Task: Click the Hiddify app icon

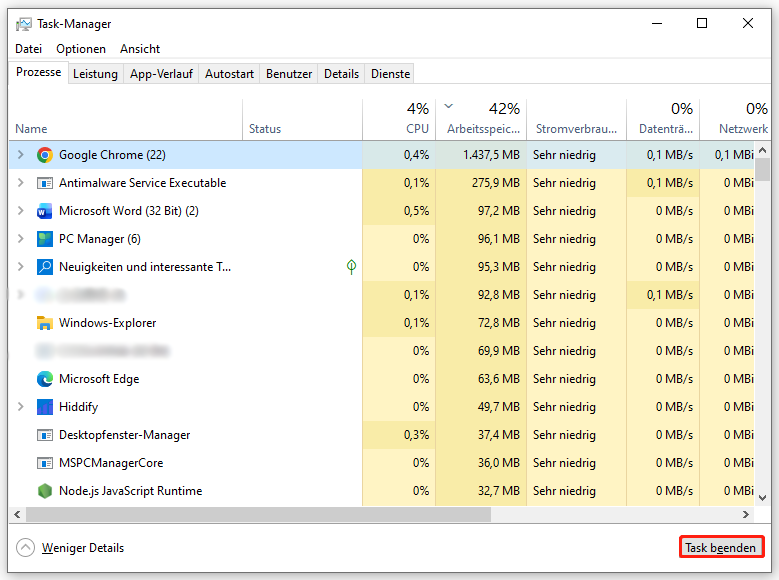Action: click(45, 407)
